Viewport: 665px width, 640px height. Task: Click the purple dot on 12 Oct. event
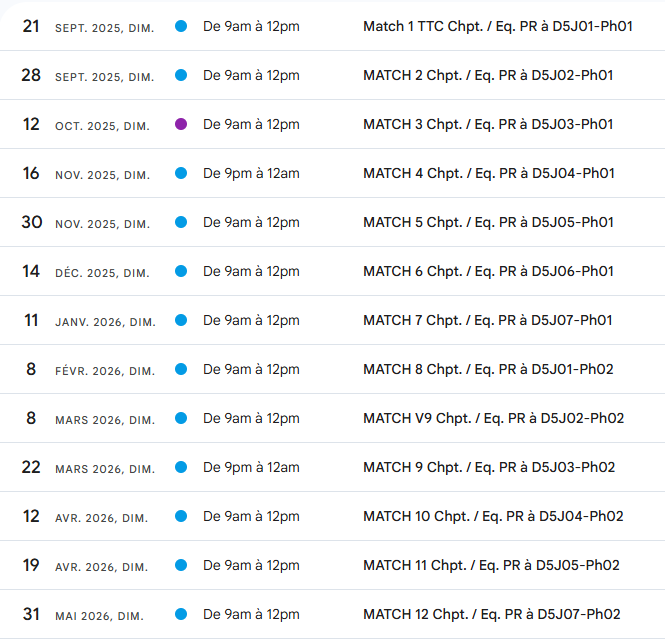coord(181,124)
